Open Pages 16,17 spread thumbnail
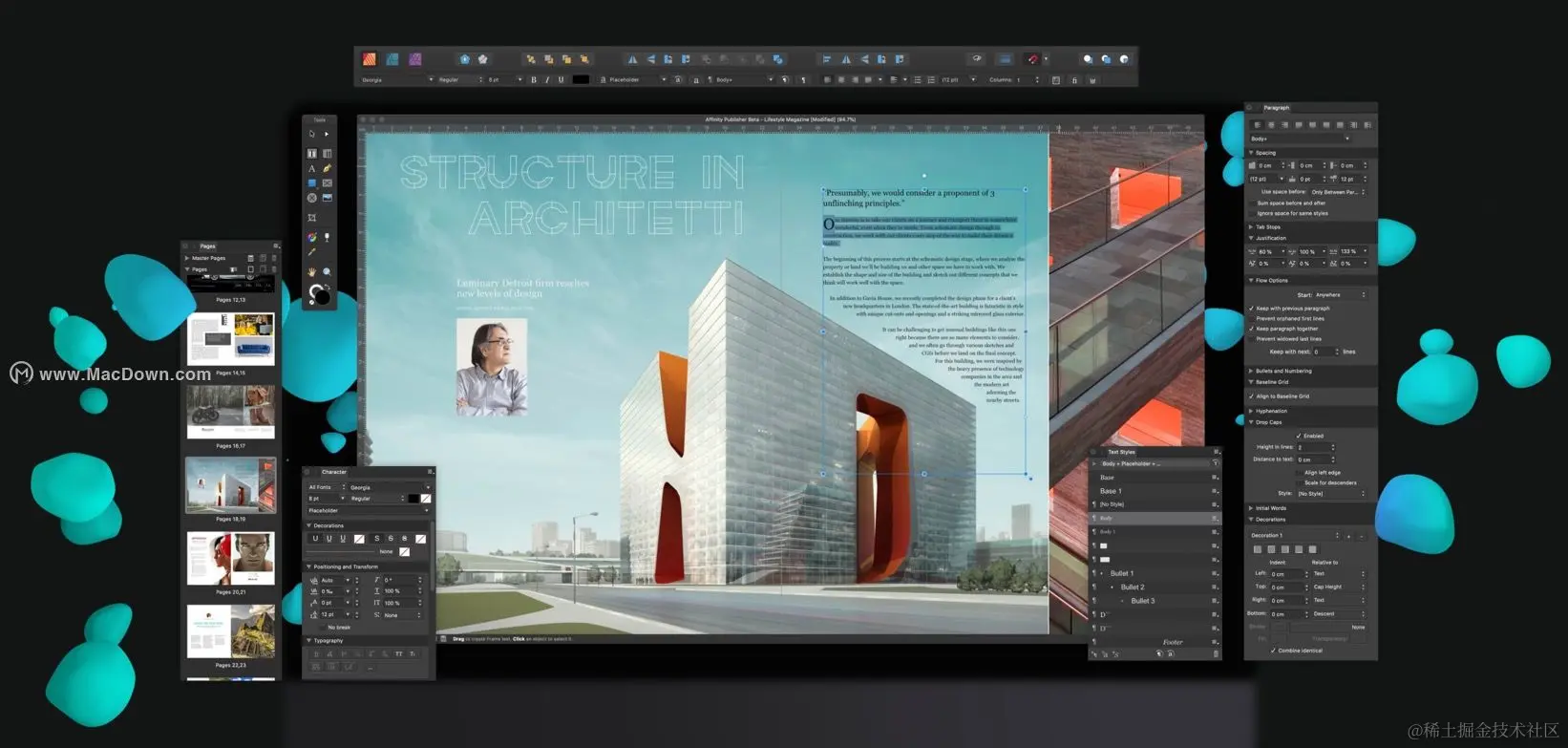Image resolution: width=1568 pixels, height=748 pixels. tap(230, 412)
